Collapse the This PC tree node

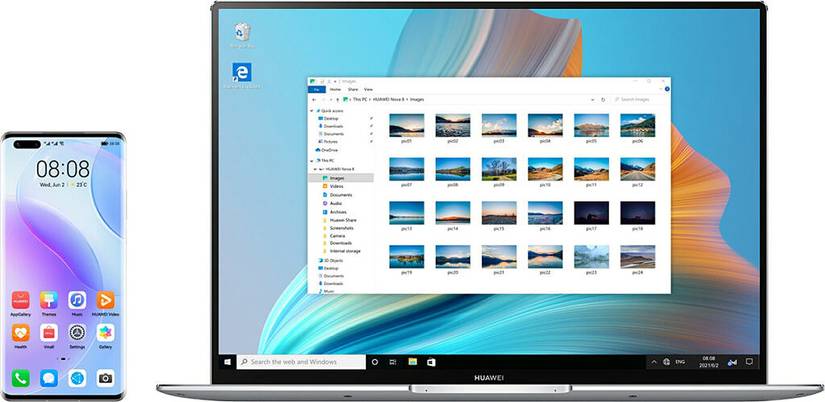pos(313,160)
